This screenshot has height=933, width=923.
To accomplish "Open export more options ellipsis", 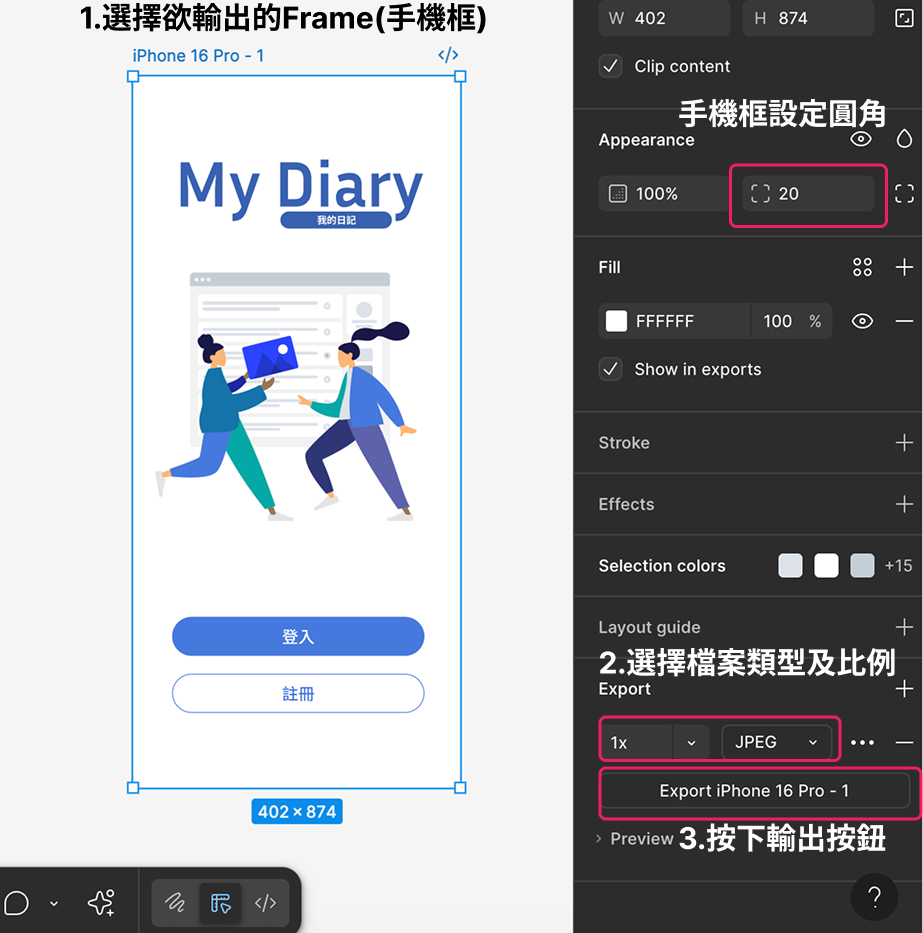I will click(x=862, y=742).
